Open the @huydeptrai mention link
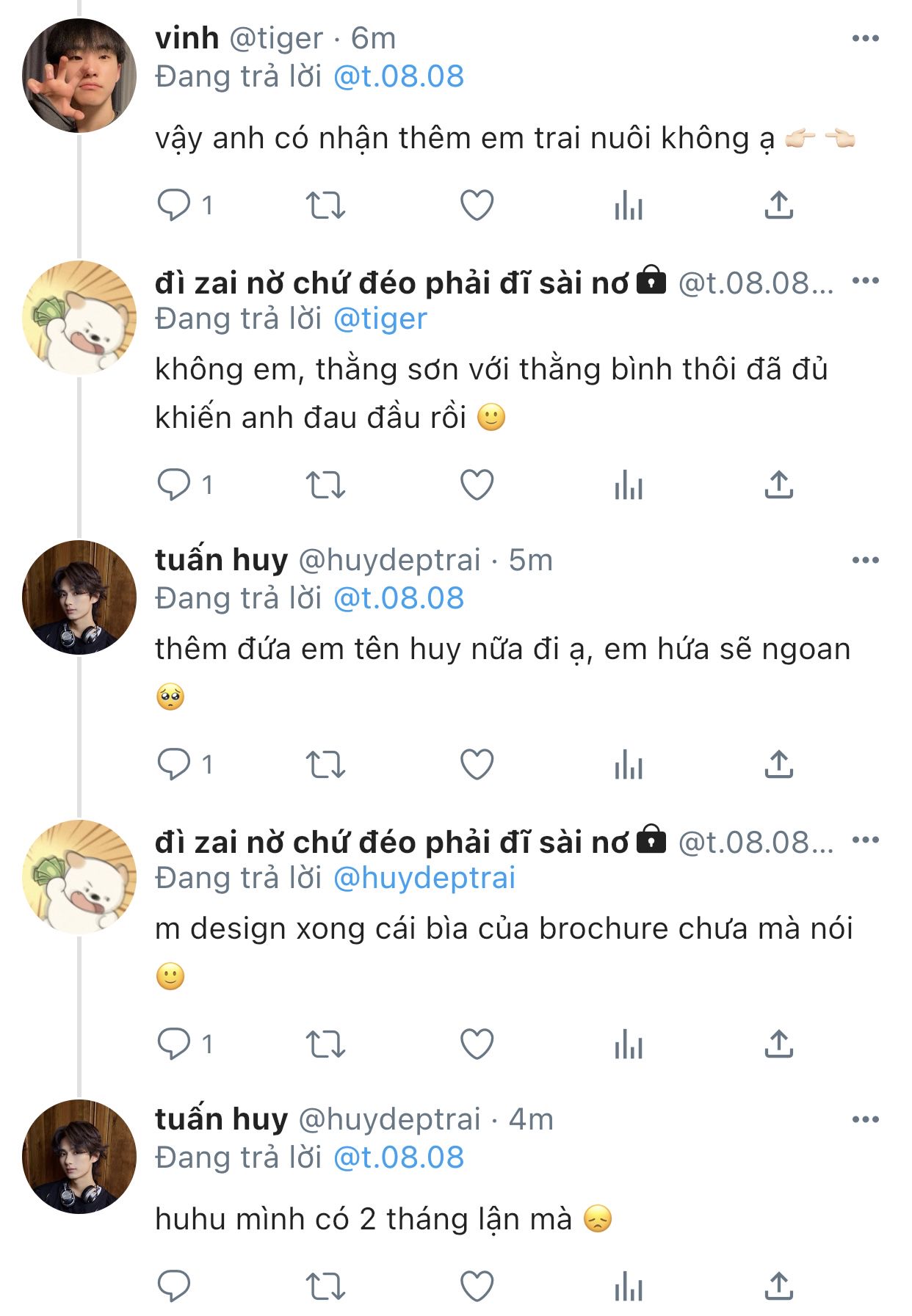 pos(424,879)
